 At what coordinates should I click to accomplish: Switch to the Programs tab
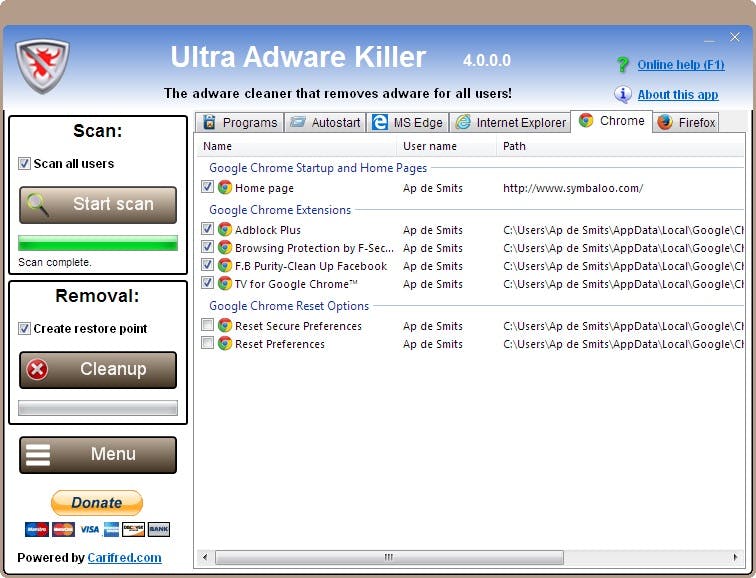(240, 122)
